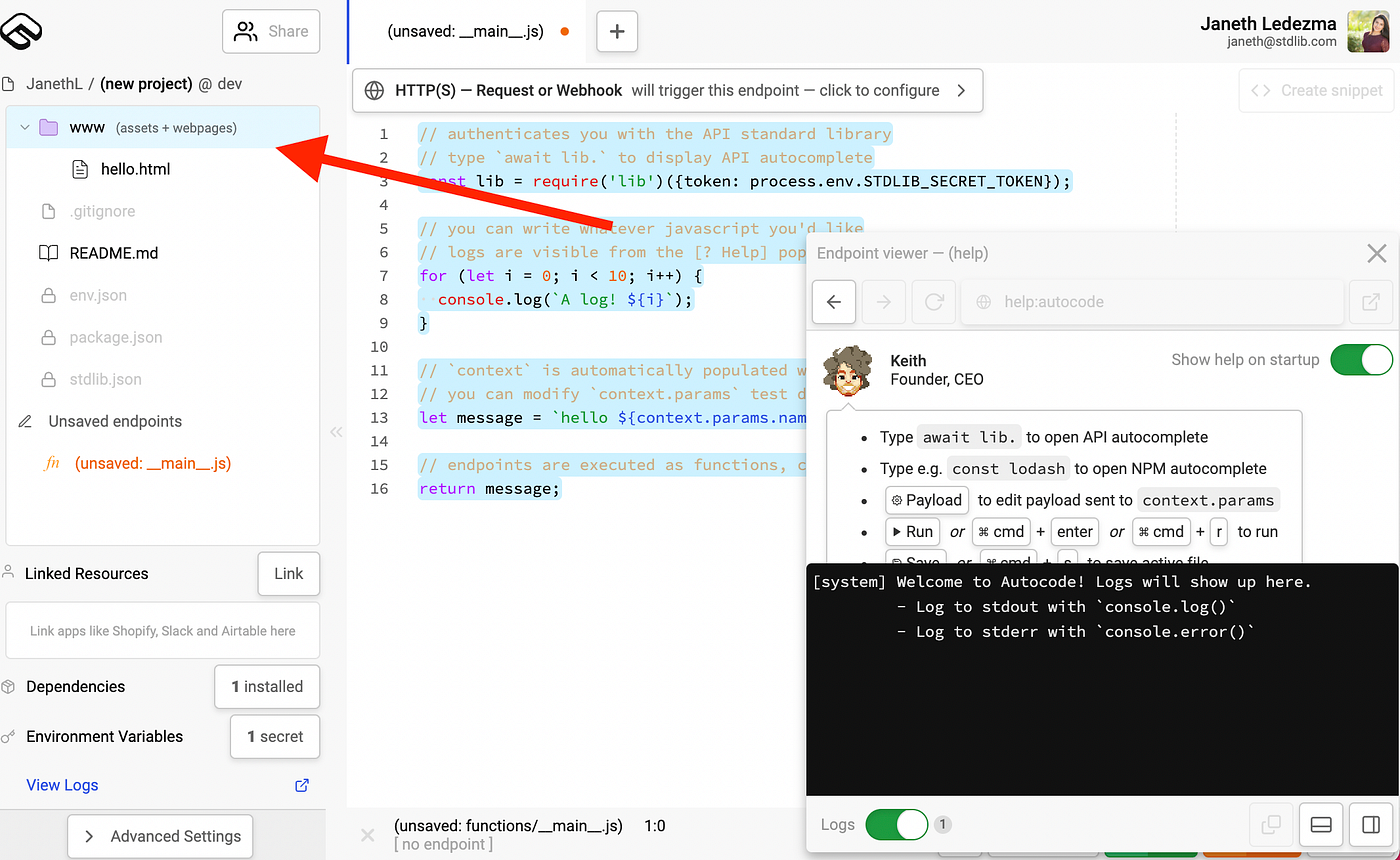Collapse the file sidebar with double-chevron icon
The image size is (1400, 860).
[336, 432]
